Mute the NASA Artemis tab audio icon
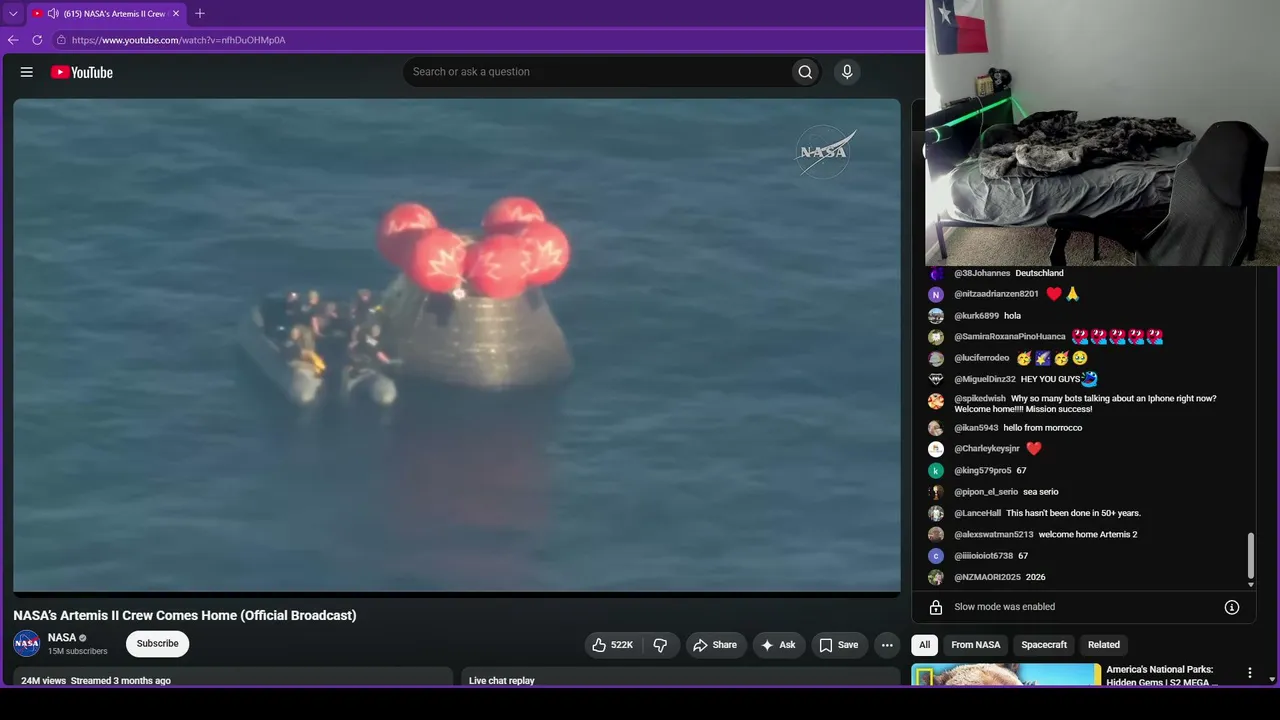This screenshot has width=1280, height=720. coord(53,14)
